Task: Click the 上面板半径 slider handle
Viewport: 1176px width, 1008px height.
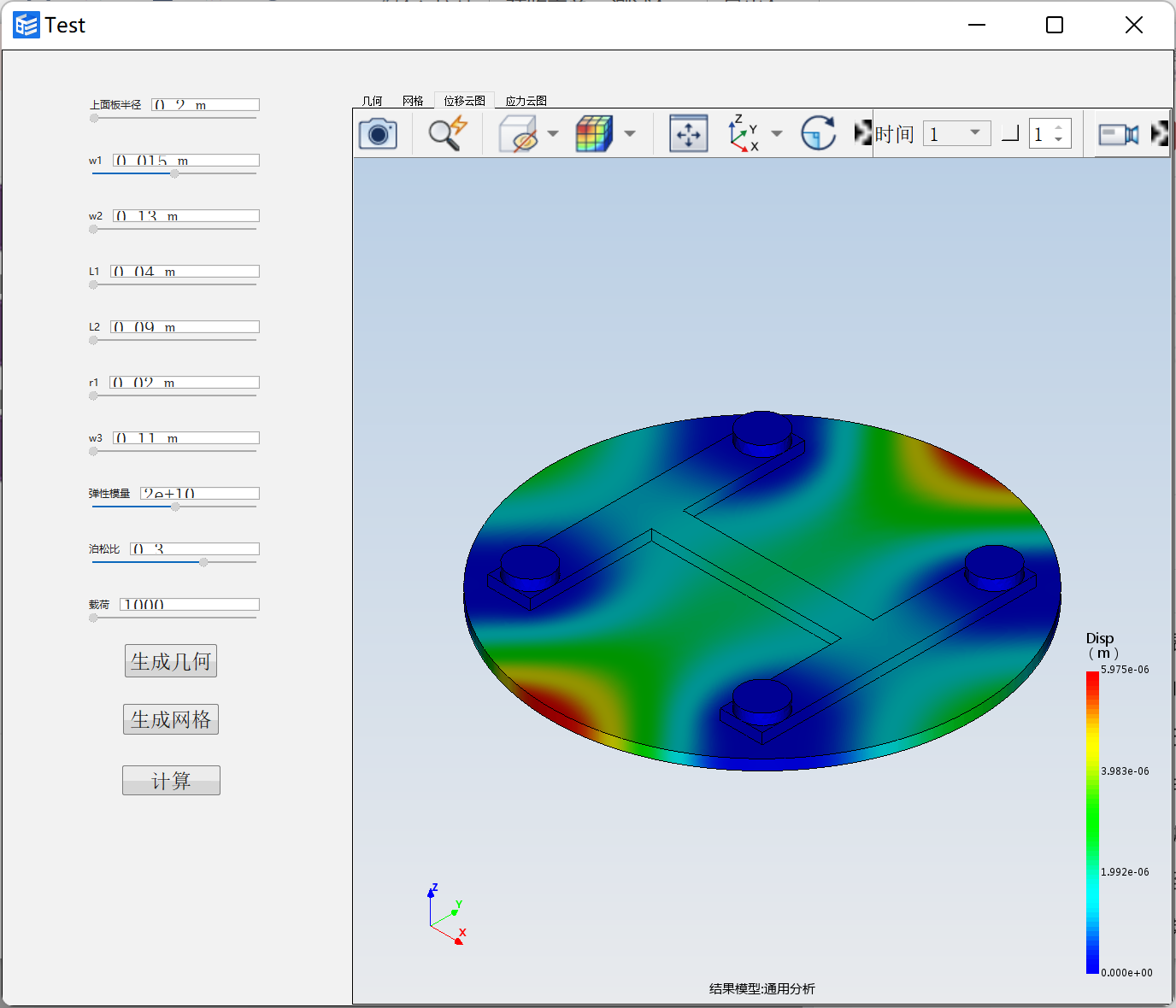Action: (94, 118)
